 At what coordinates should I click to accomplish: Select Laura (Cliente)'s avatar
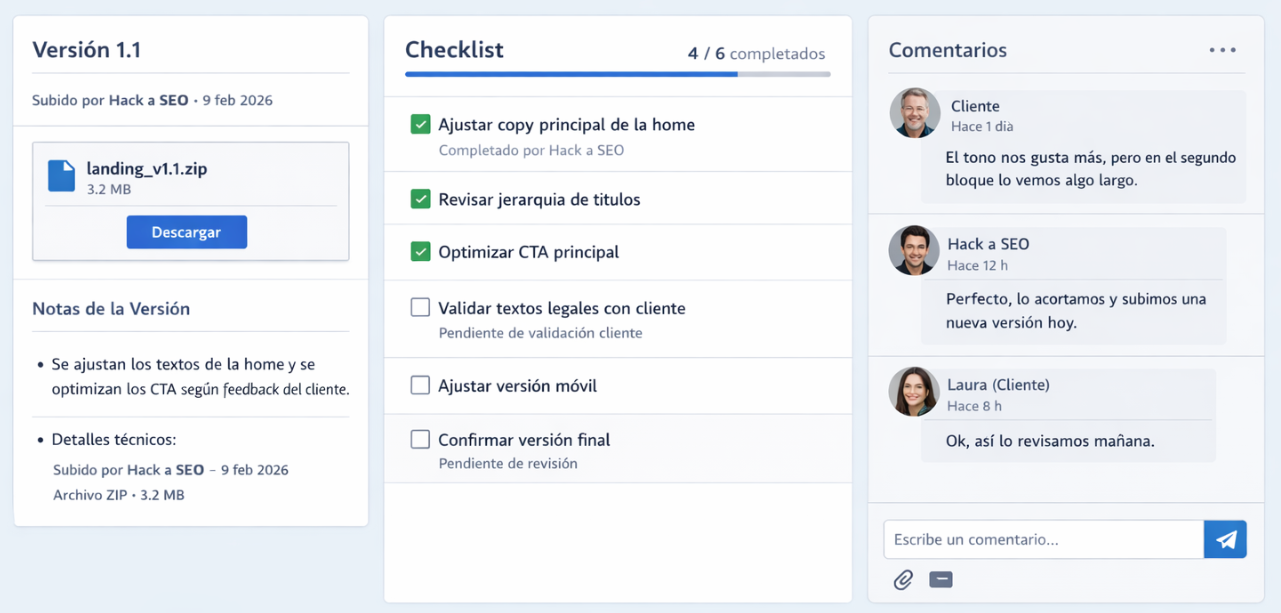(914, 391)
